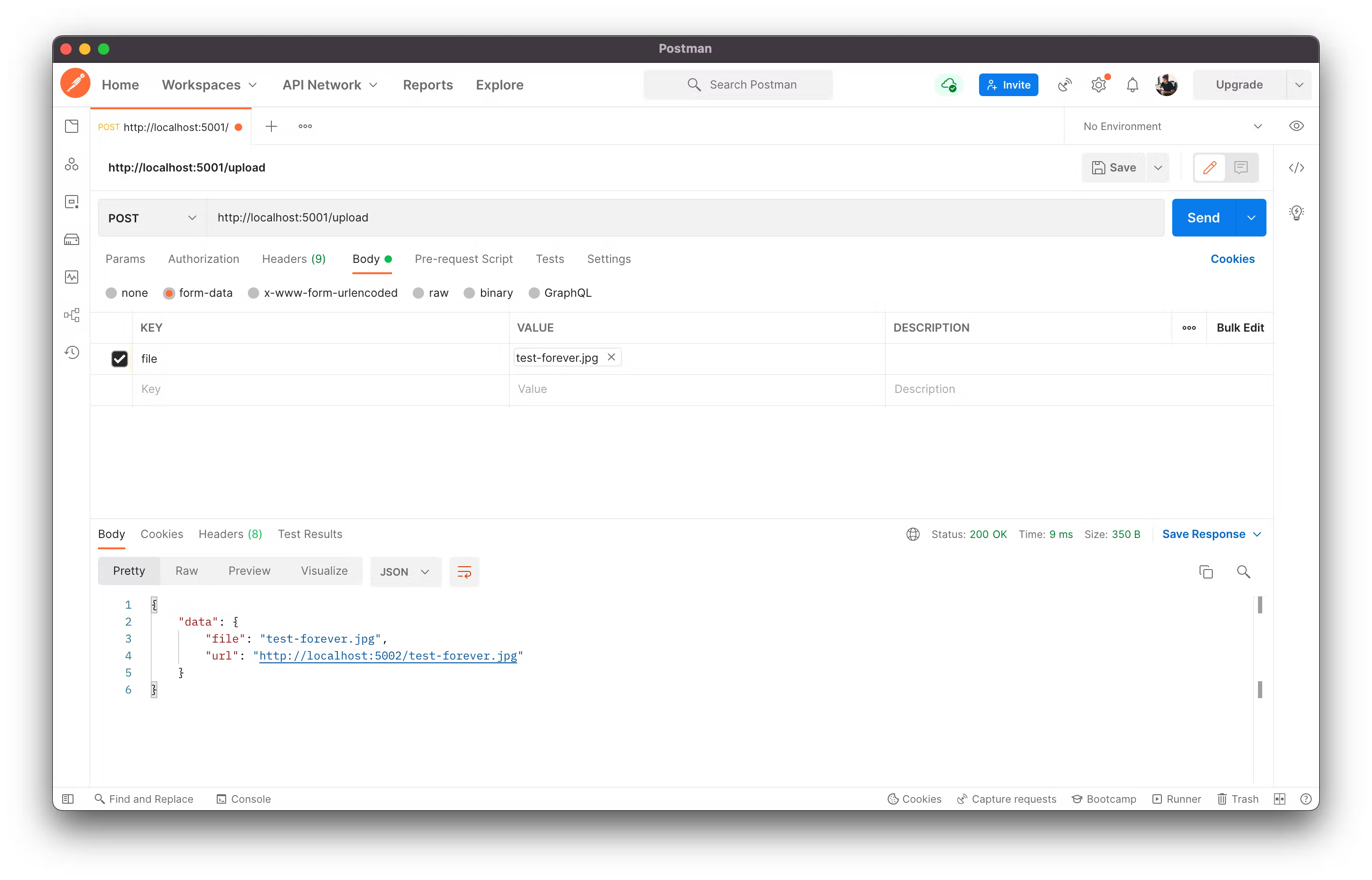1372x880 pixels.
Task: Select the binary body type
Action: 488,293
